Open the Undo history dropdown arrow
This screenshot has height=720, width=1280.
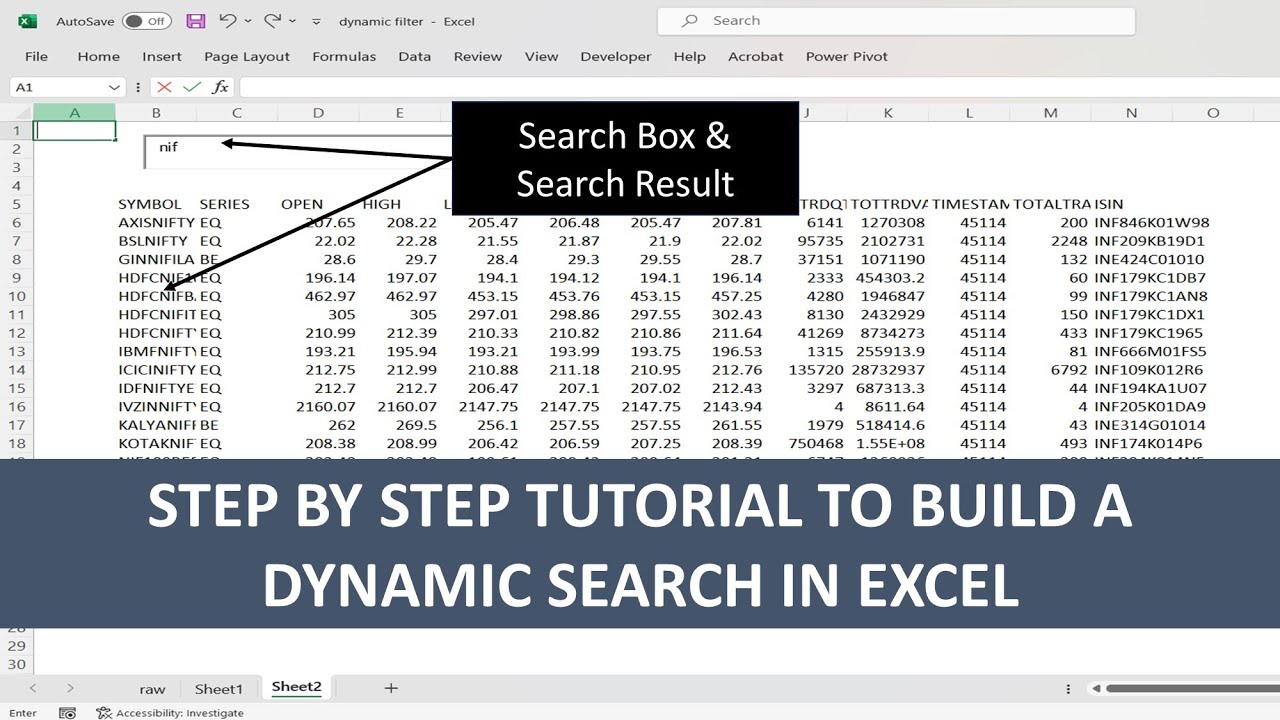tap(247, 21)
